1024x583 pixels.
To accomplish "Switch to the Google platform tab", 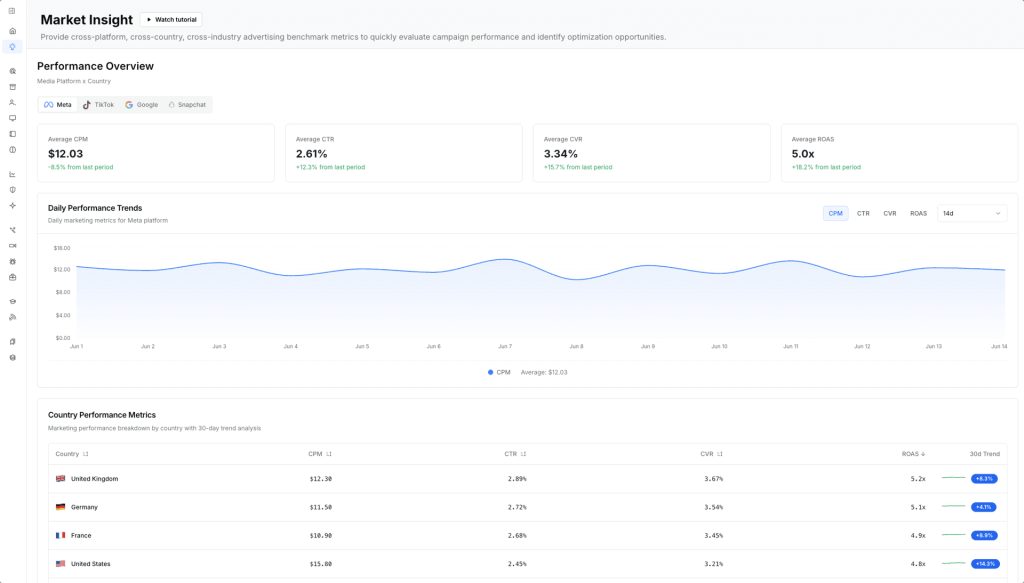I will [142, 104].
